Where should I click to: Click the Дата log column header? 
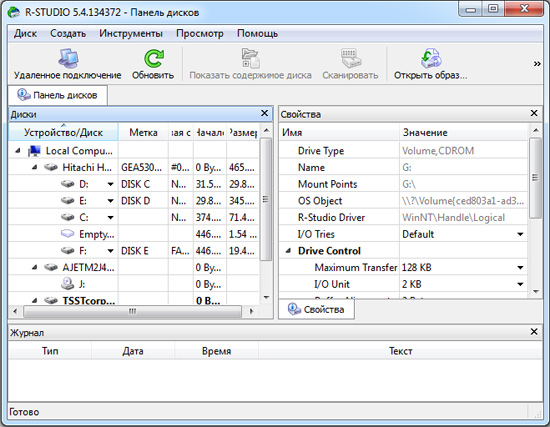tap(133, 351)
